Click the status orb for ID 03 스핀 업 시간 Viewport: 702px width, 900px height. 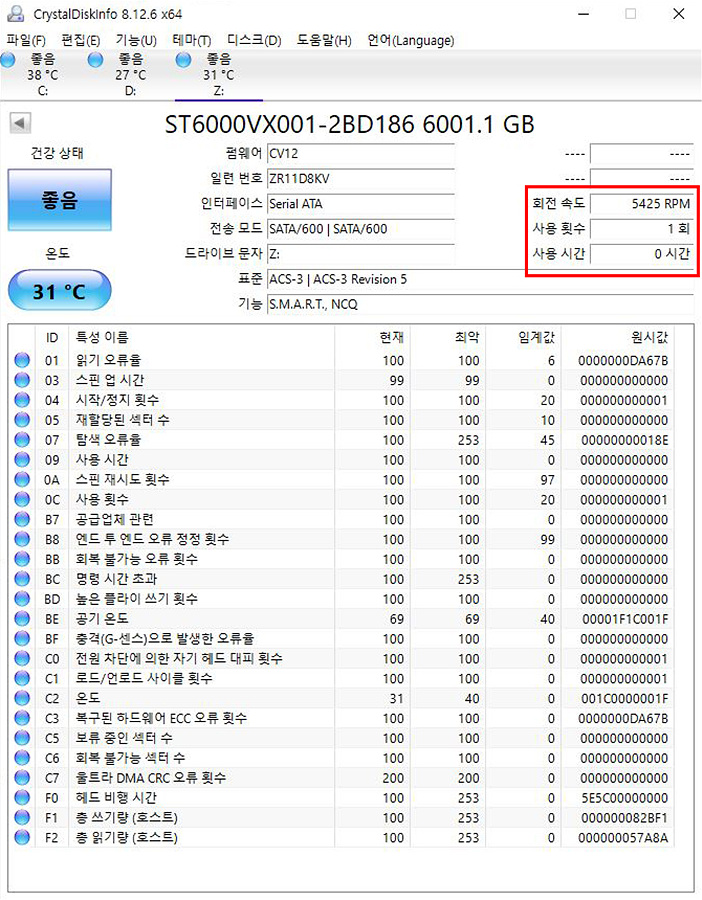click(x=22, y=380)
